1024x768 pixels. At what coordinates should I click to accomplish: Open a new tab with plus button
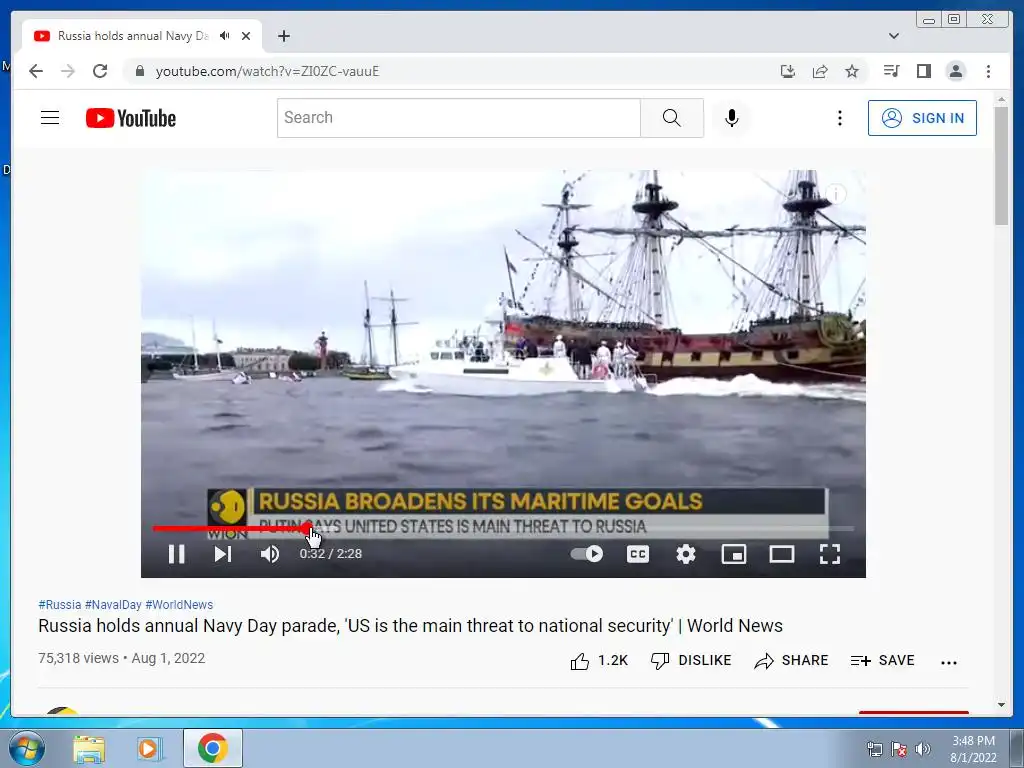pyautogui.click(x=283, y=36)
